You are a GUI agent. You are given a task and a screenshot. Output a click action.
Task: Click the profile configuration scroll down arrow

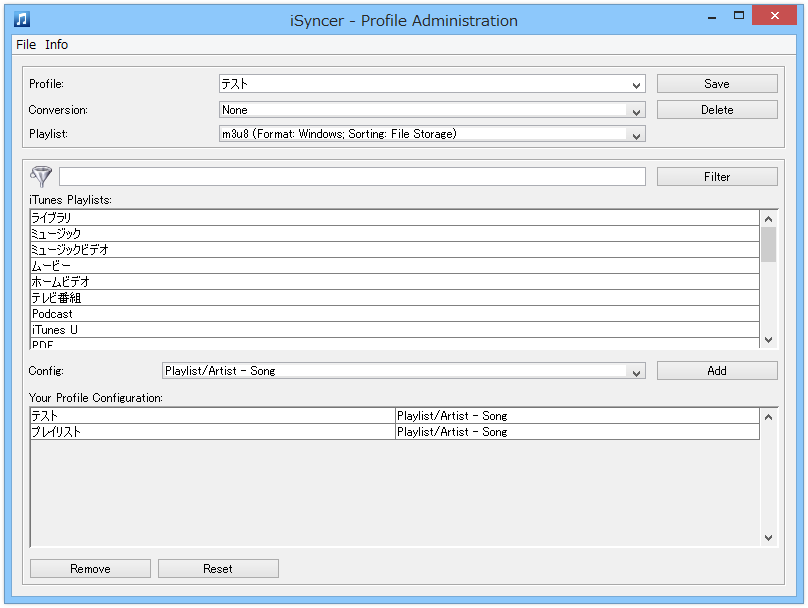[x=768, y=538]
